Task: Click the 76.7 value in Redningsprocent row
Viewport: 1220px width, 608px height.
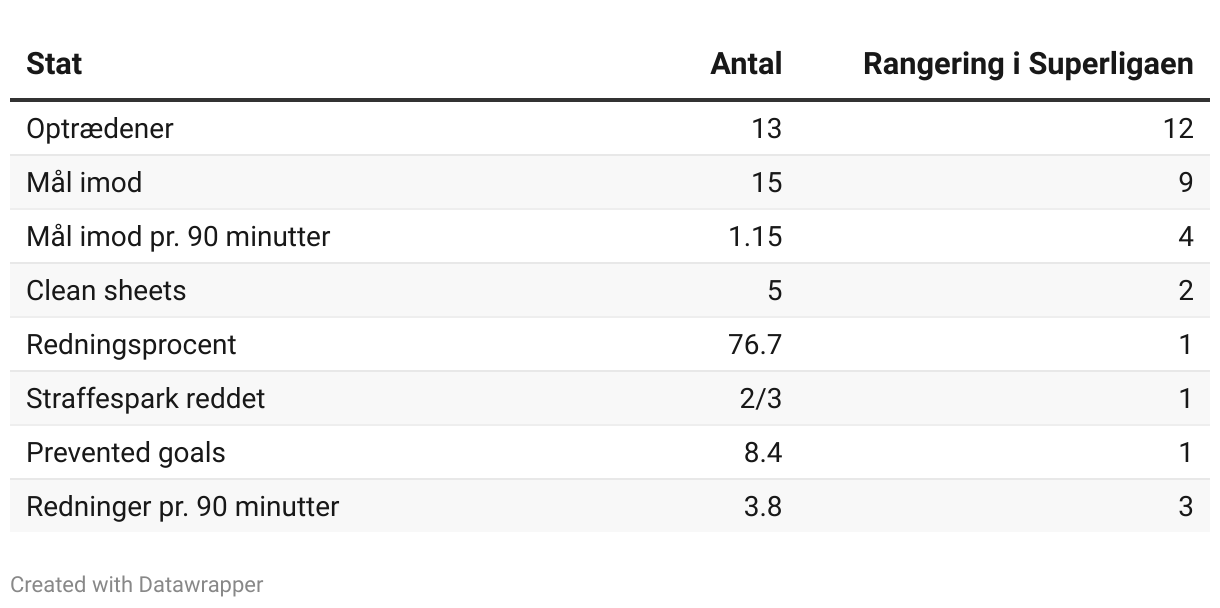Action: (x=755, y=344)
